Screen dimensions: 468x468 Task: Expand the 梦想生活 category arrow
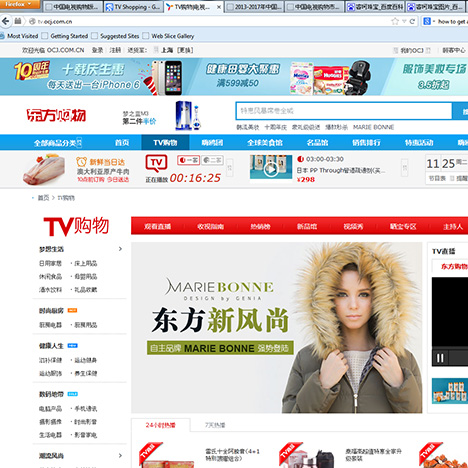coord(120,249)
